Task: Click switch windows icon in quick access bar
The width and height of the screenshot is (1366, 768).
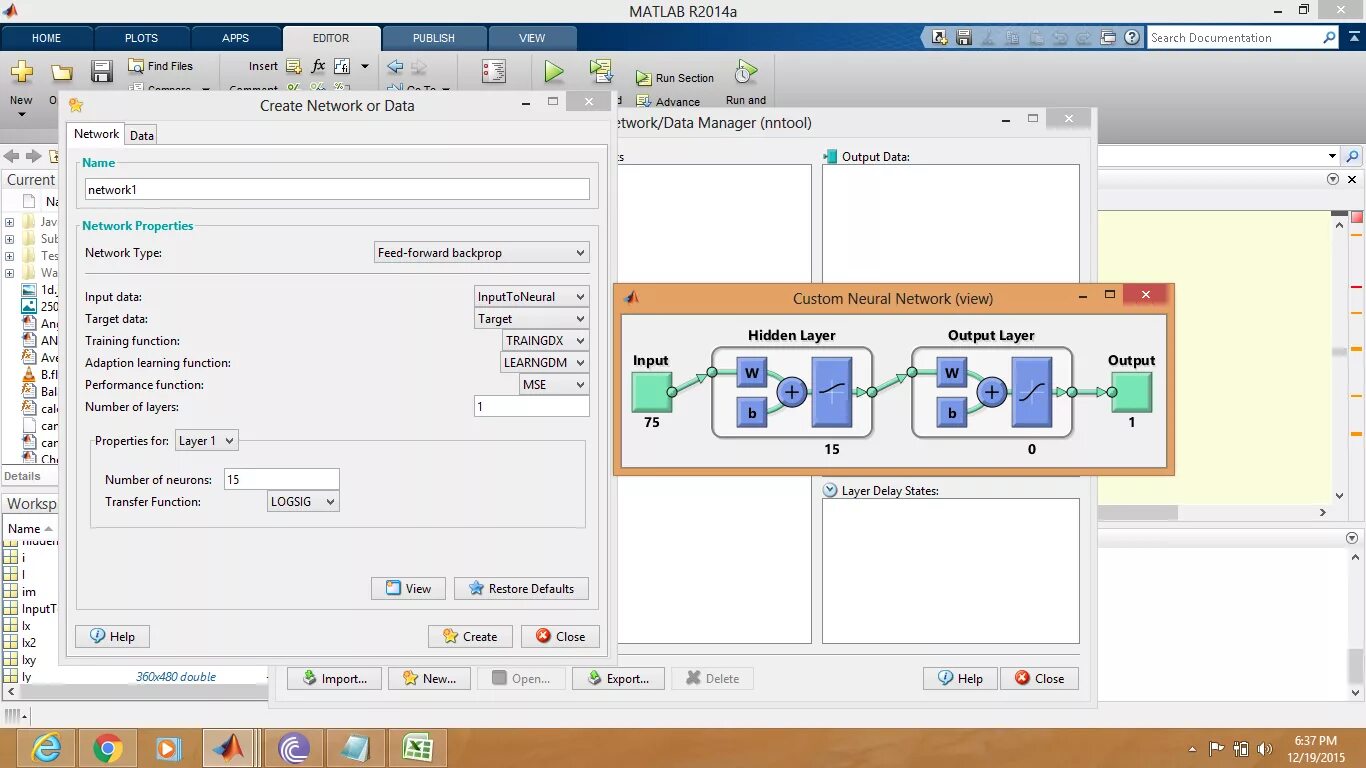Action: (1108, 38)
